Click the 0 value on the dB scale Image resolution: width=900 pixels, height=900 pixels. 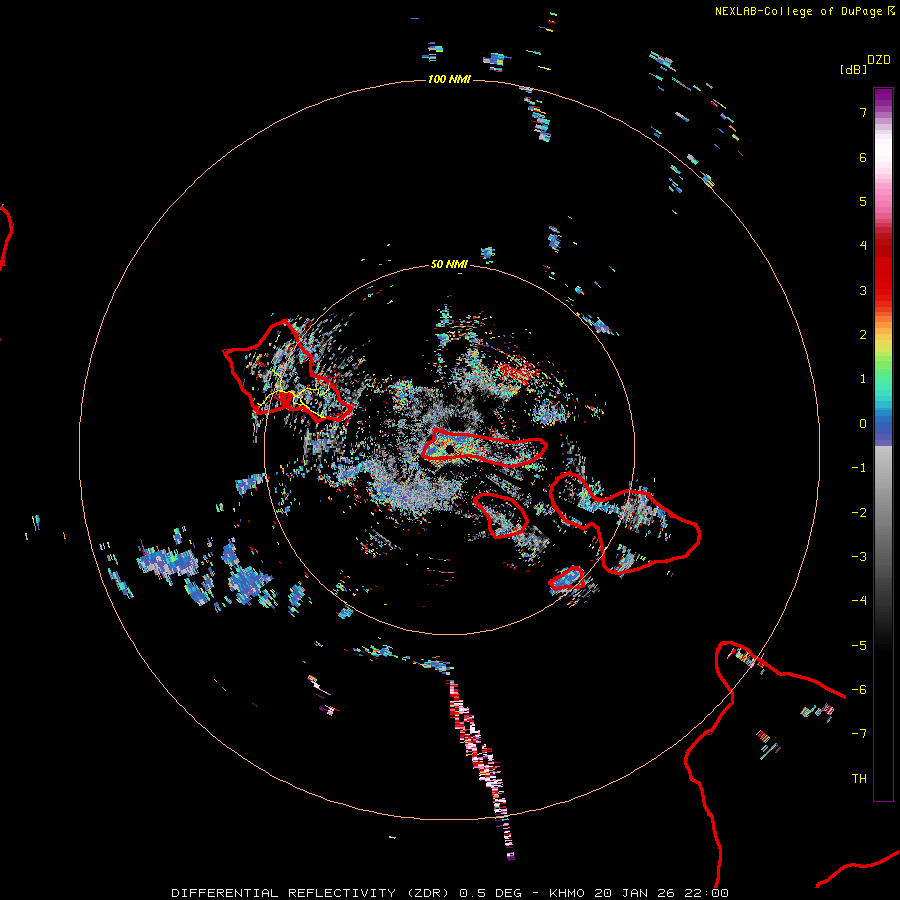click(x=863, y=424)
